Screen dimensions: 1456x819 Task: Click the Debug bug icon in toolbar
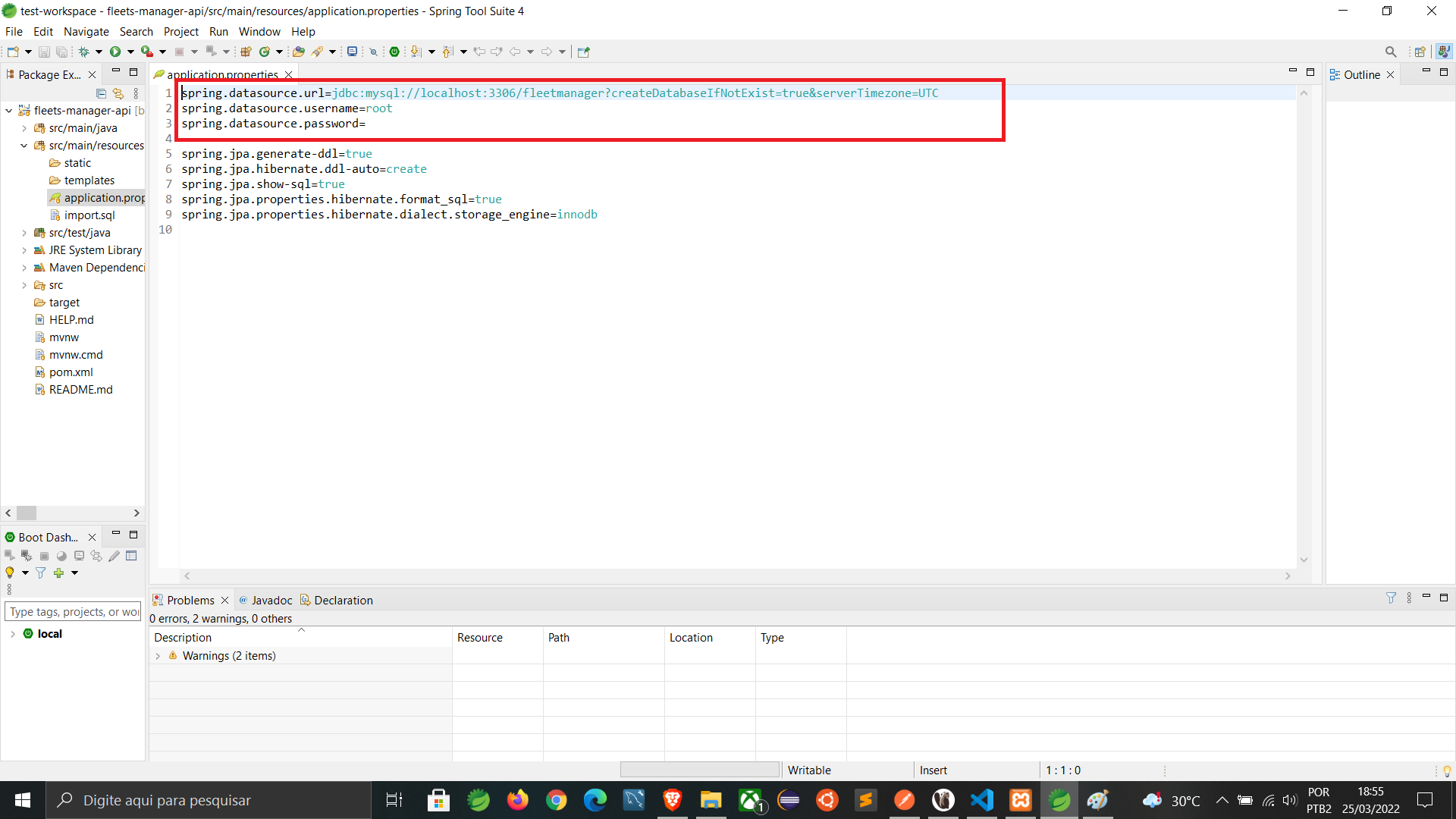pyautogui.click(x=84, y=52)
